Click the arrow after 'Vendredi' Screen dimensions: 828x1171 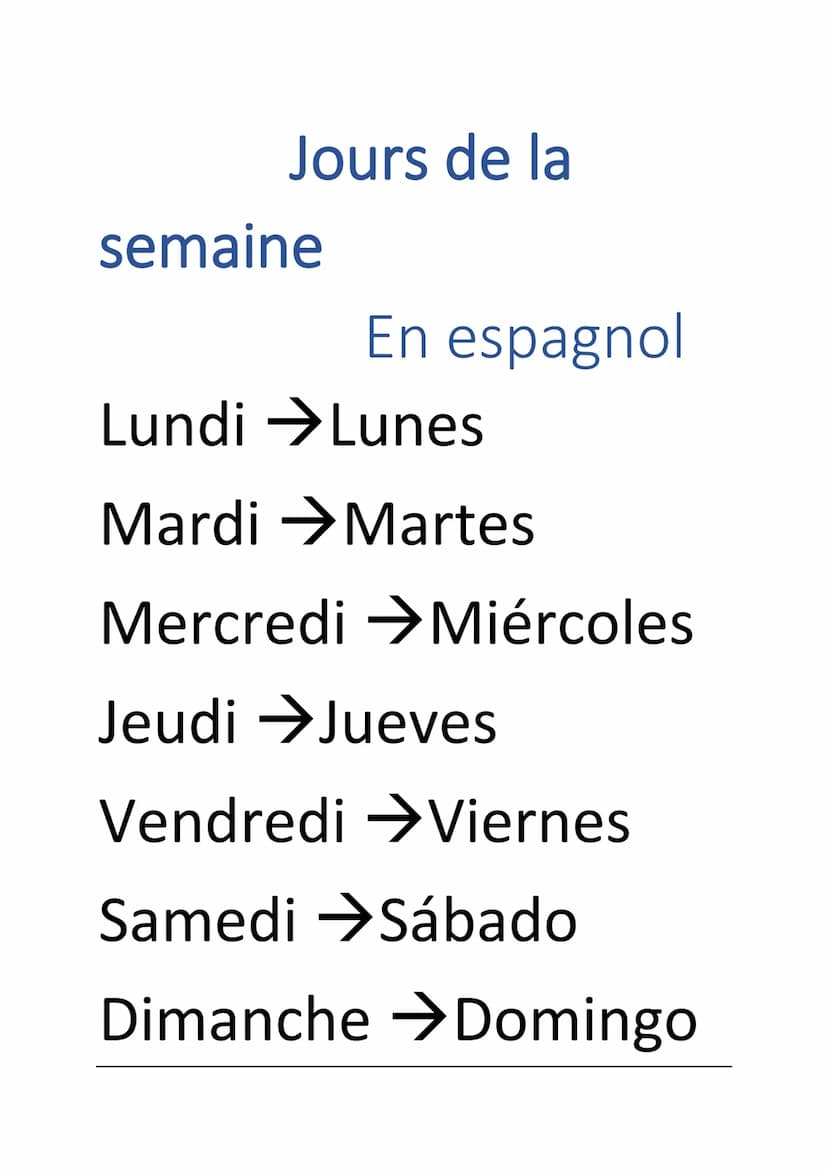tap(395, 821)
